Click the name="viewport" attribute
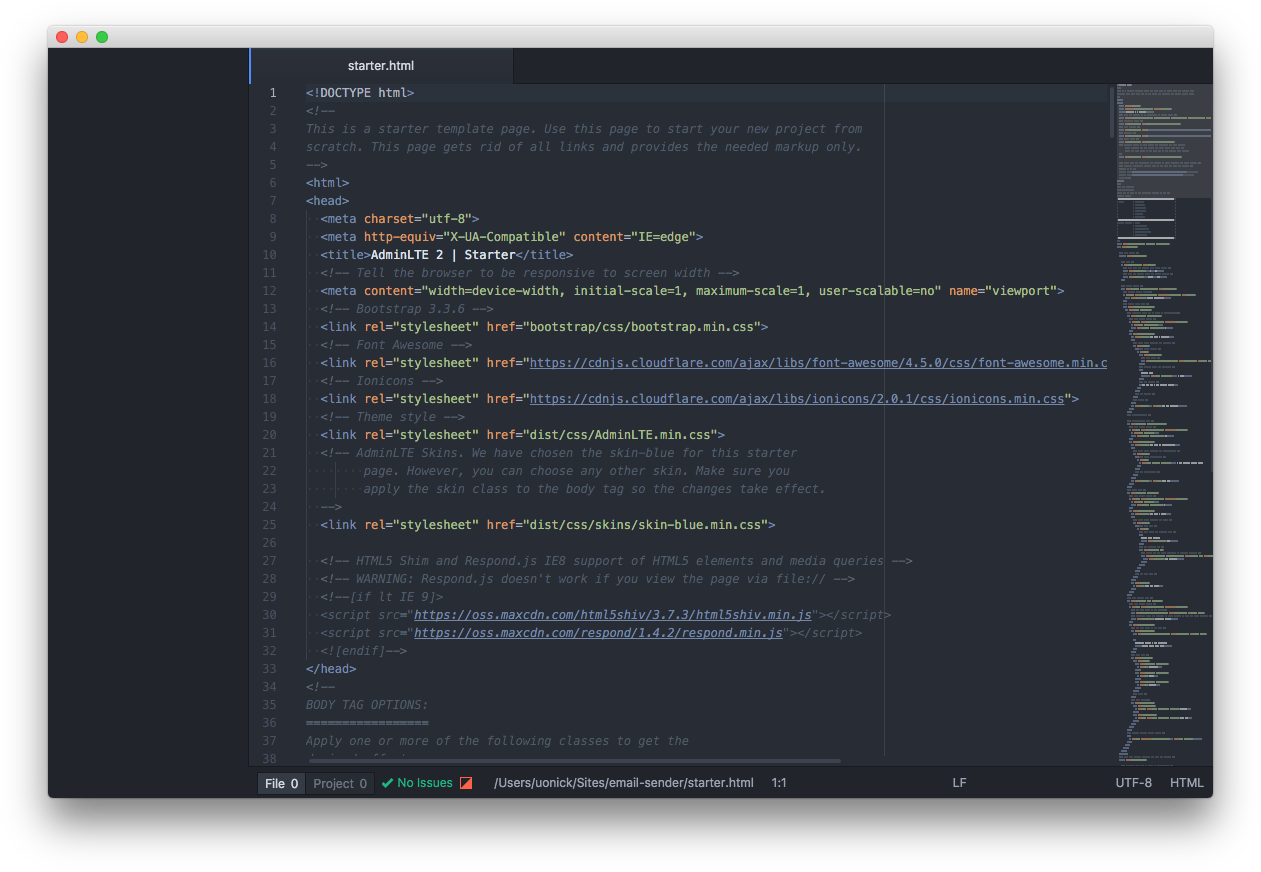1261x872 pixels. click(1003, 291)
